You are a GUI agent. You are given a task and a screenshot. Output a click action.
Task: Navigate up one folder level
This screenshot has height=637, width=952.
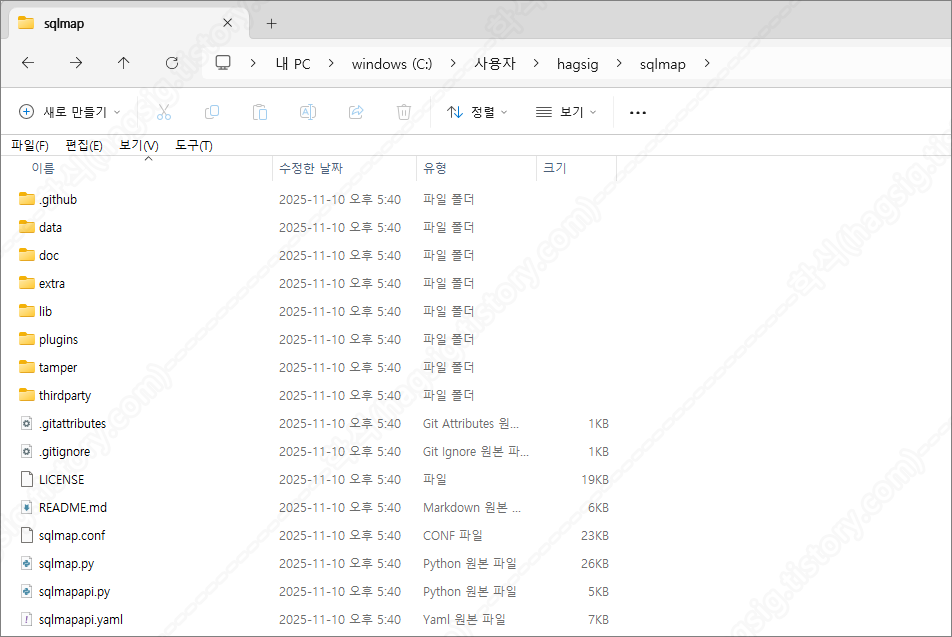tap(124, 63)
